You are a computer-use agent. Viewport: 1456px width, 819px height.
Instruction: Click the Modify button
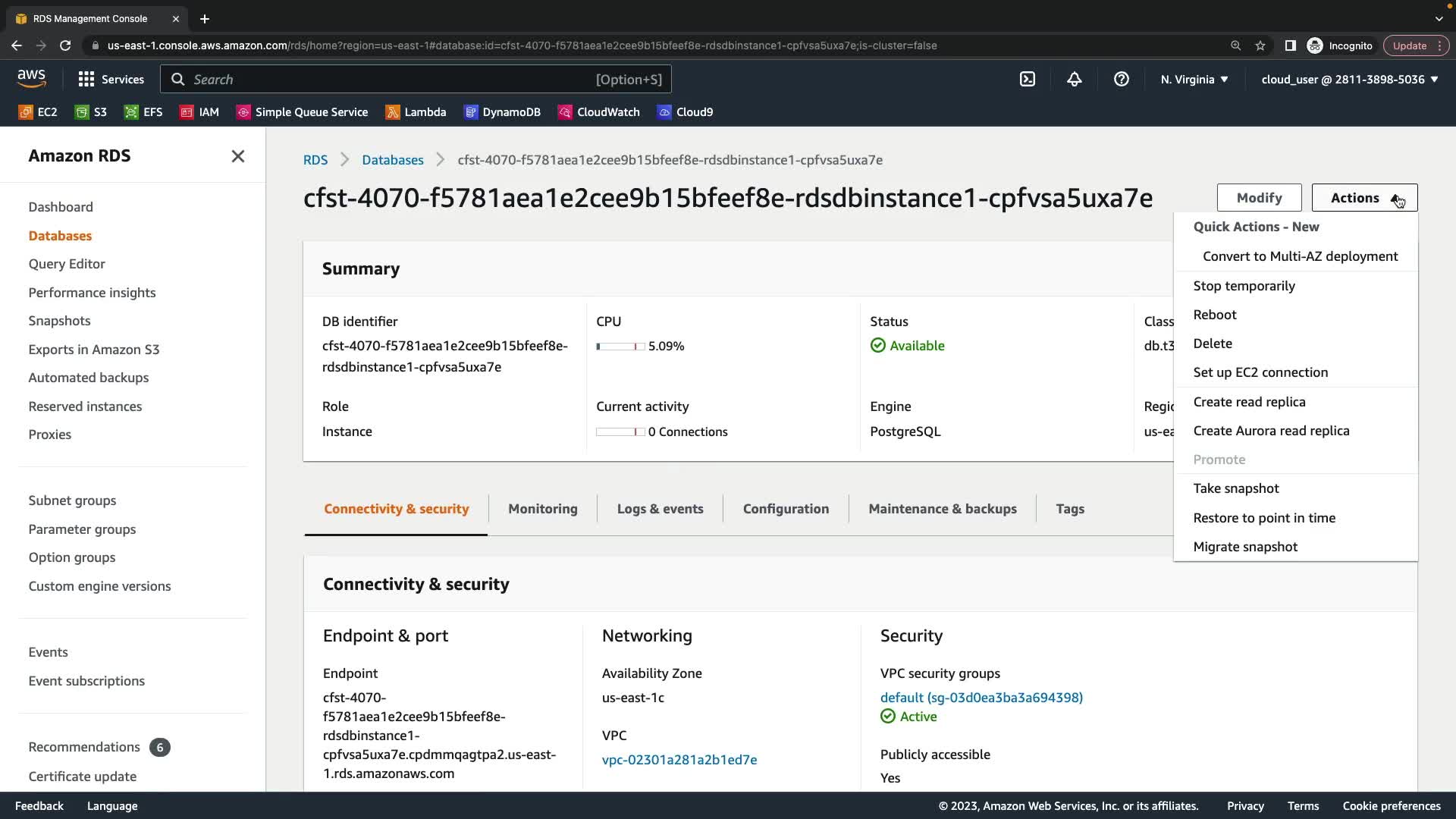coord(1259,198)
